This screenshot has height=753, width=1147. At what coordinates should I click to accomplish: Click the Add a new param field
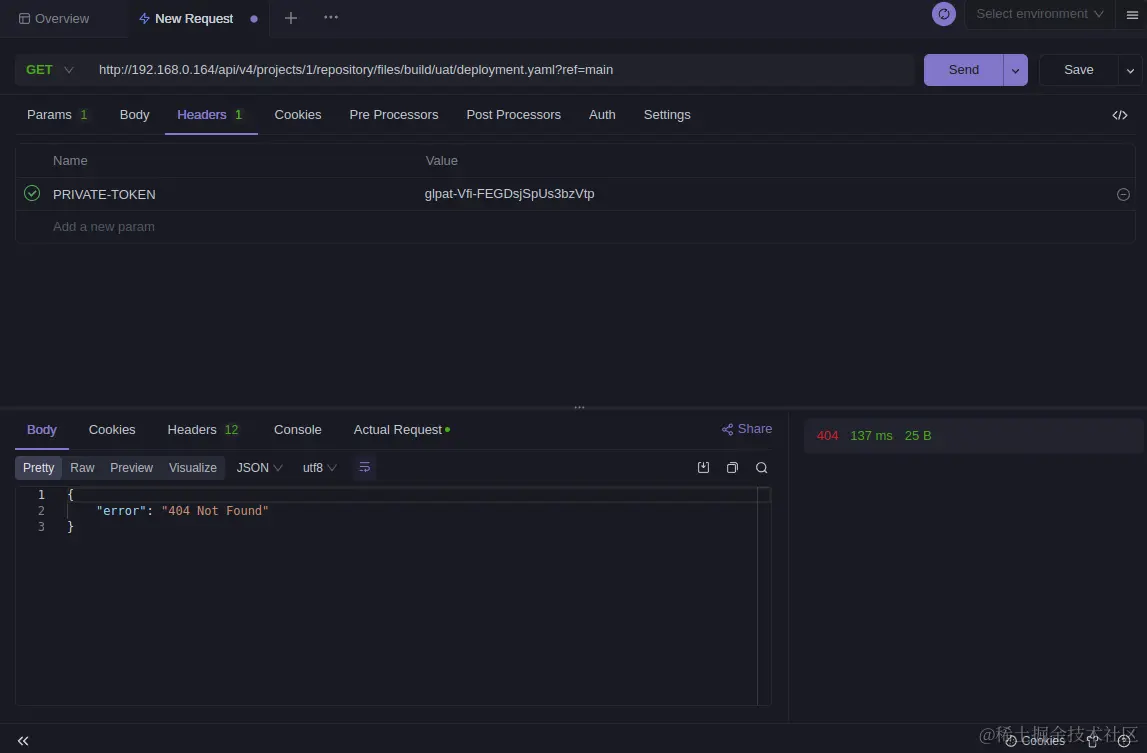(104, 227)
